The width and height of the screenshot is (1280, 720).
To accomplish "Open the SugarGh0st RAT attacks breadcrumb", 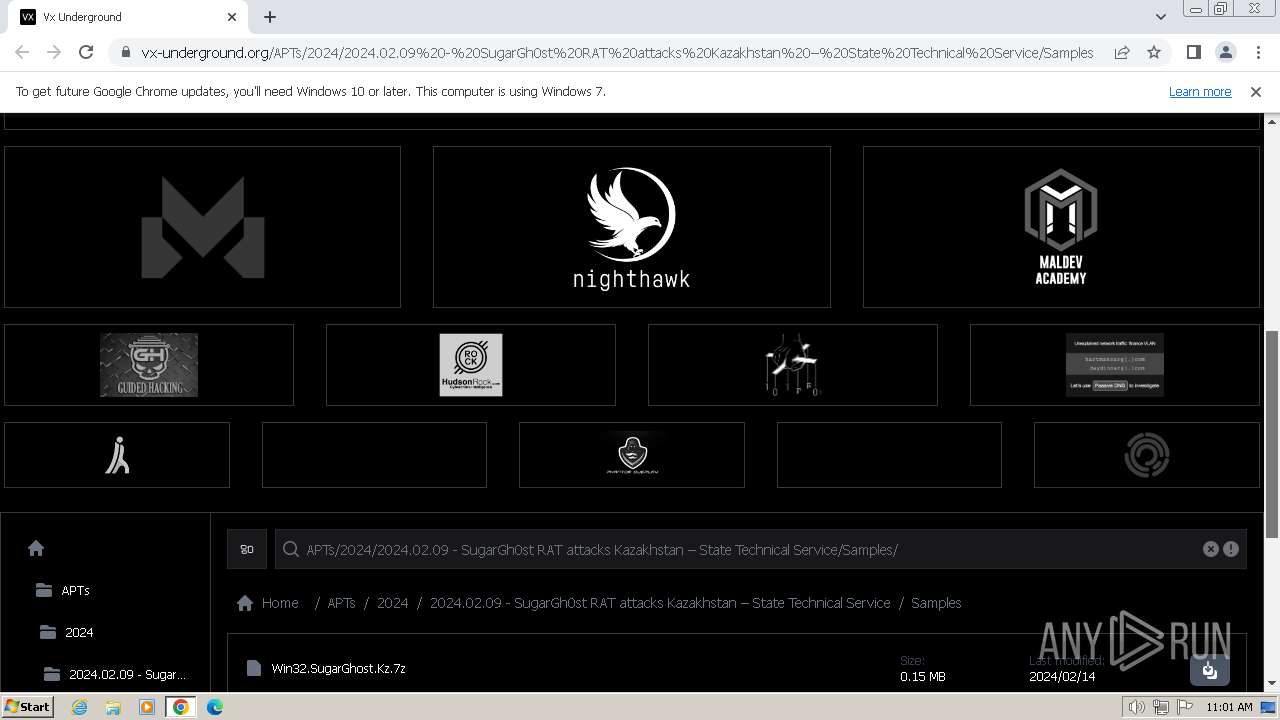I will point(660,603).
